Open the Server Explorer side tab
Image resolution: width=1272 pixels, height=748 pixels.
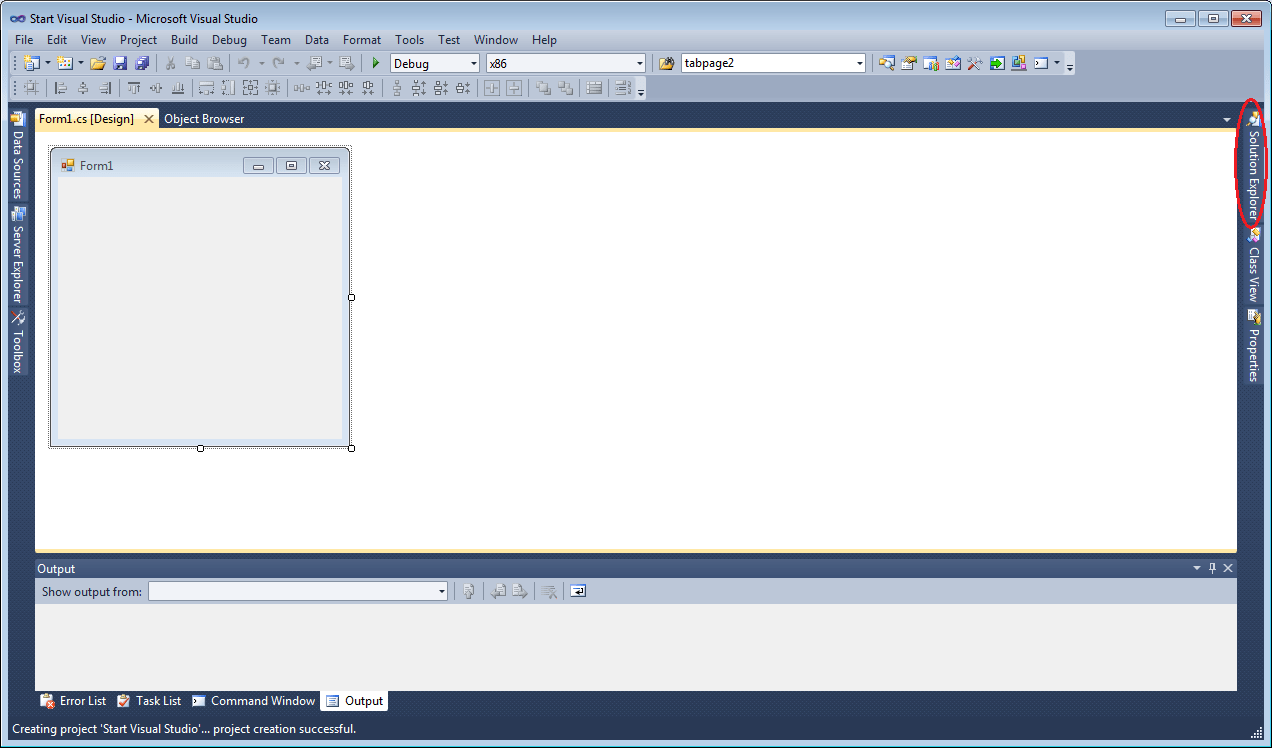[17, 255]
